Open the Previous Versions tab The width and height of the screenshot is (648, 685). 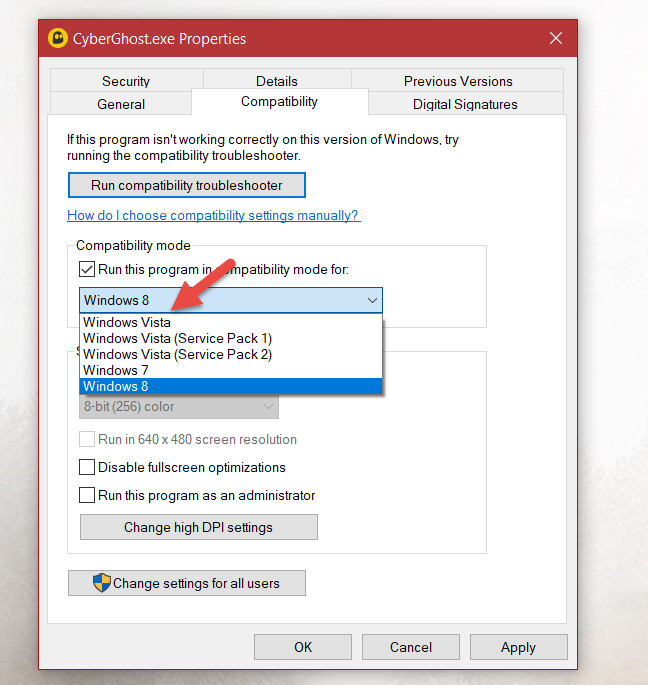click(x=458, y=81)
